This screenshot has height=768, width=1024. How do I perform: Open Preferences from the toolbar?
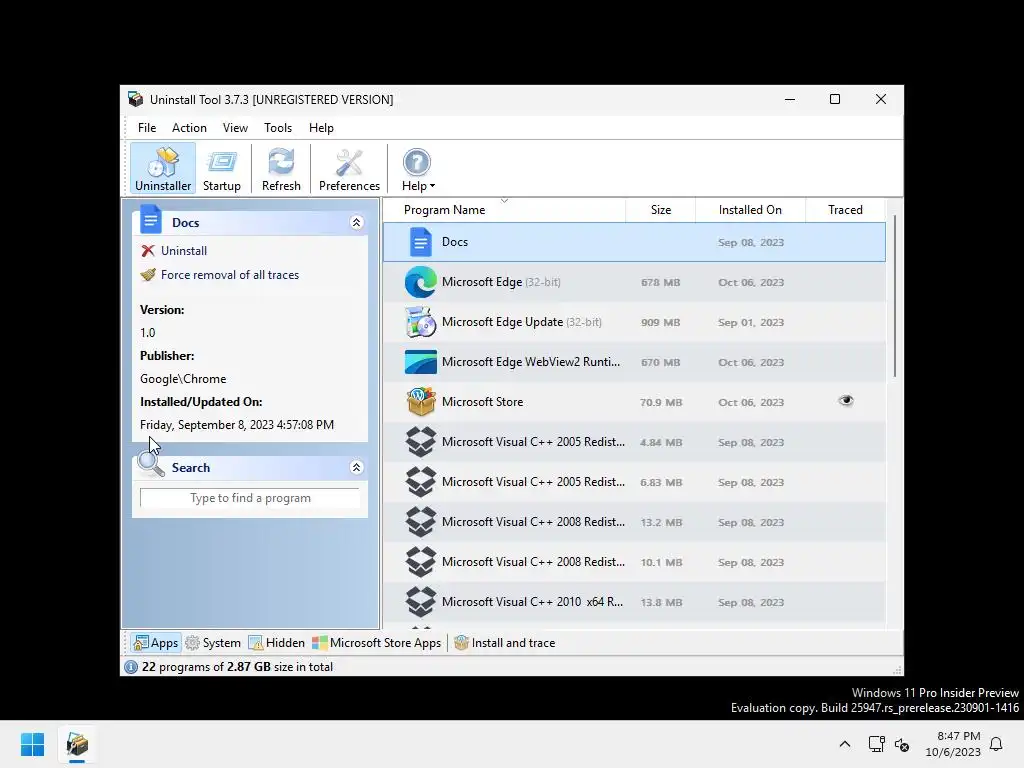point(349,169)
